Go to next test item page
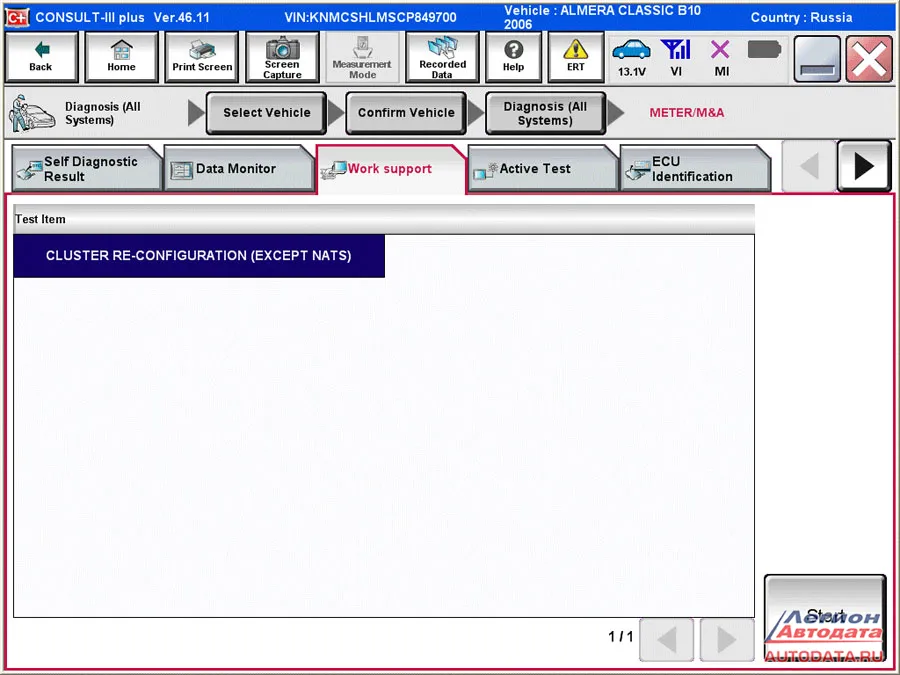 coord(727,639)
